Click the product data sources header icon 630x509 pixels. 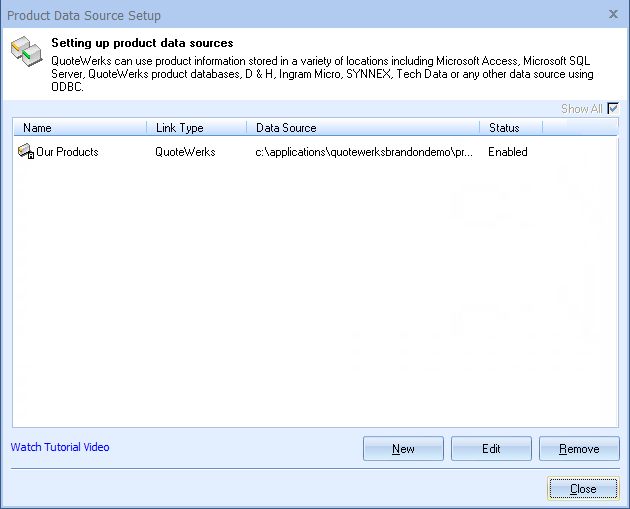(x=27, y=51)
